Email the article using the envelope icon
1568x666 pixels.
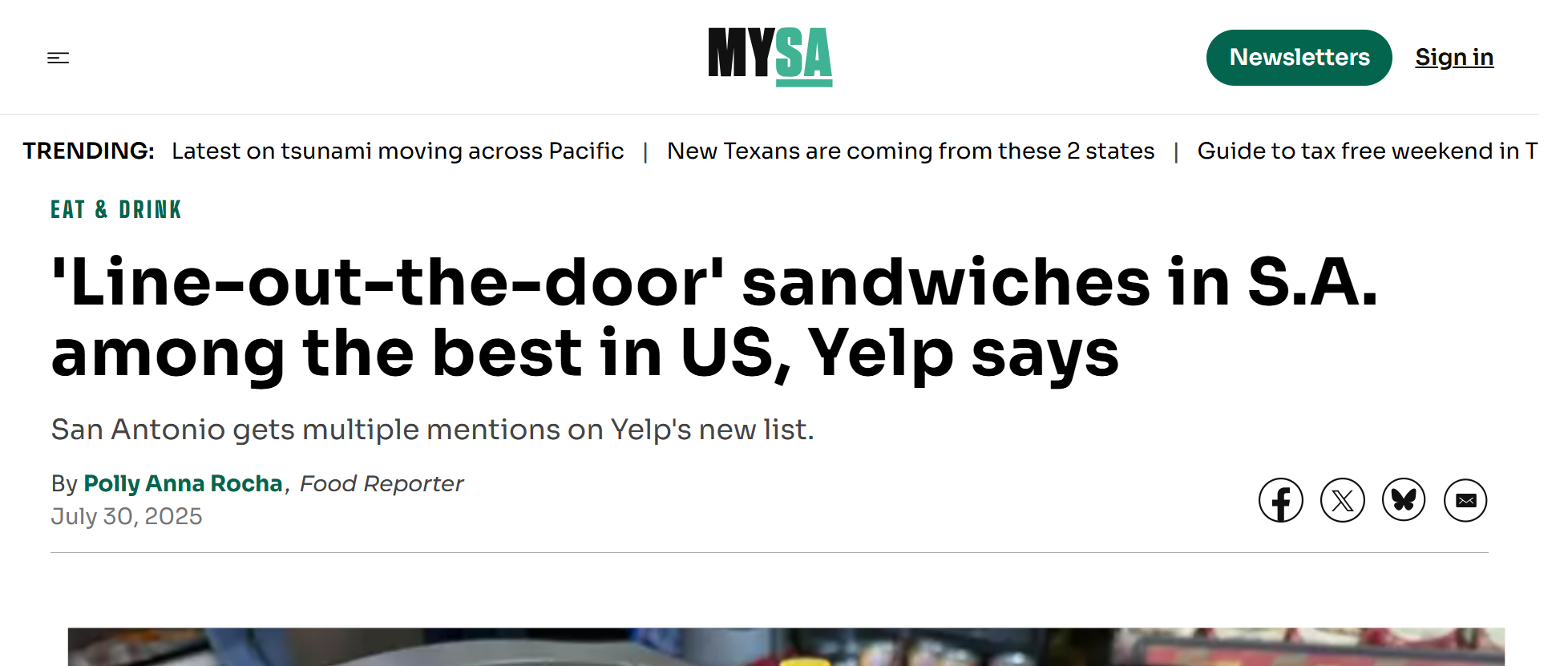click(x=1465, y=499)
